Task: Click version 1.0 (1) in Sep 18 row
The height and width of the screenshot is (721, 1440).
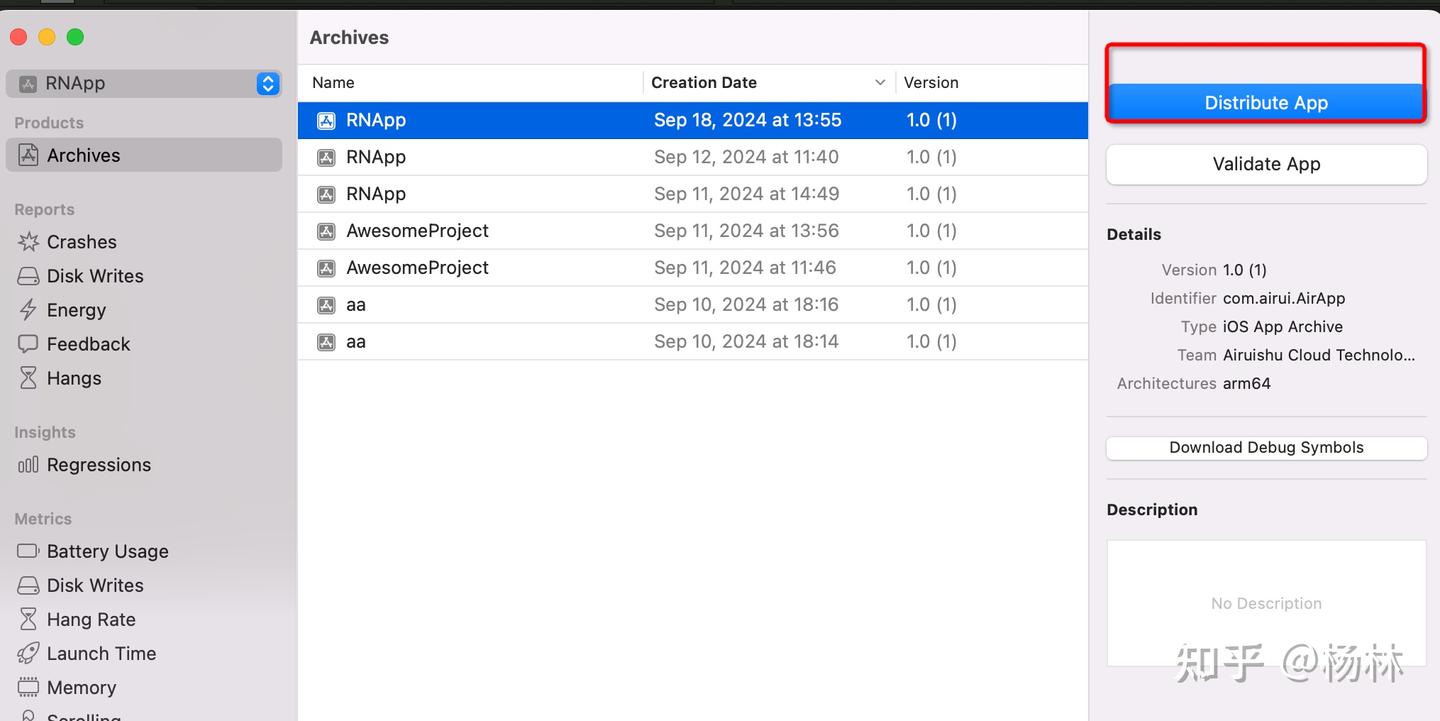Action: pyautogui.click(x=932, y=120)
